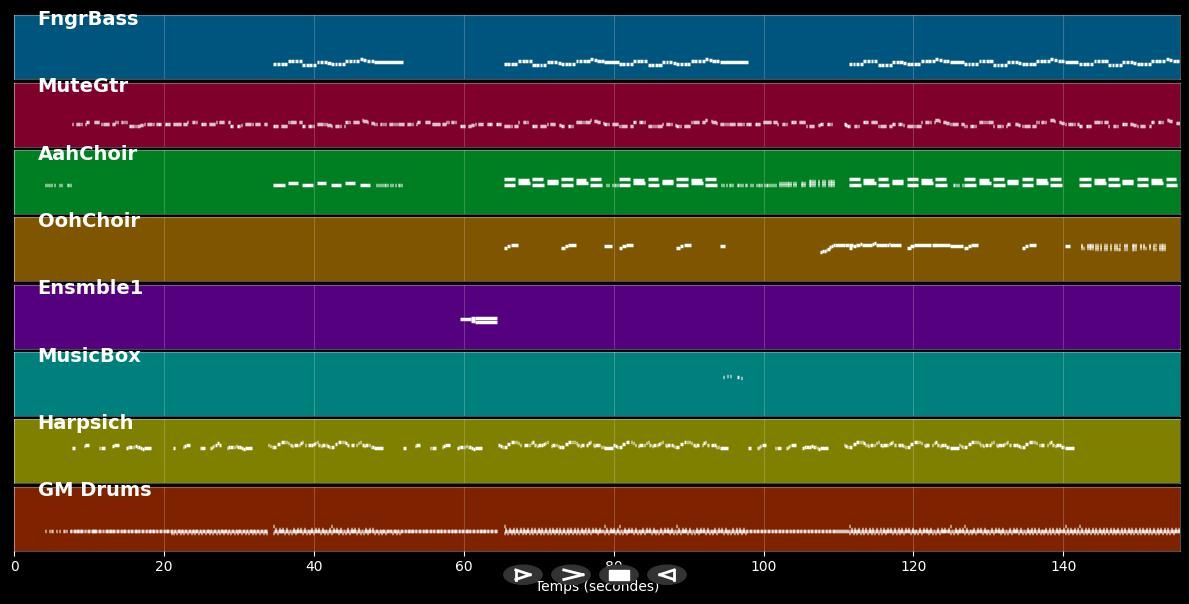Click the AahChoir track name
The width and height of the screenshot is (1189, 604).
pyautogui.click(x=87, y=154)
